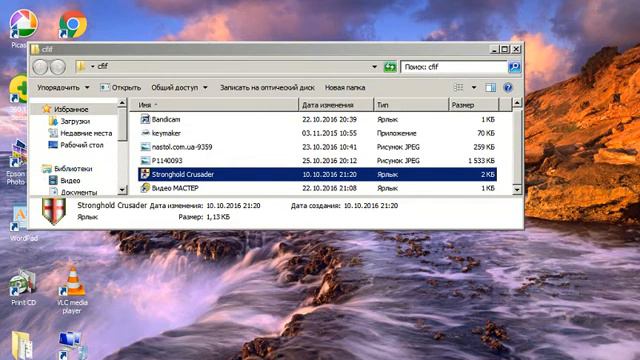This screenshot has height=360, width=640.
Task: Click the address bar cfif path
Action: (103, 66)
